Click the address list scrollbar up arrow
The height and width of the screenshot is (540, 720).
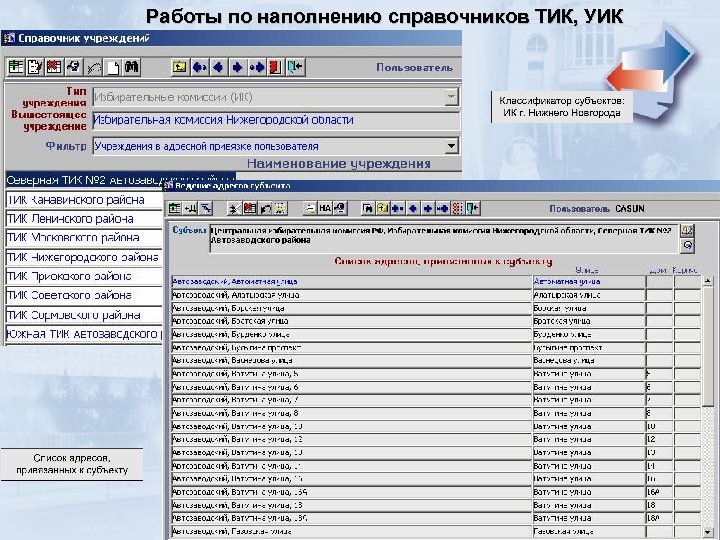708,280
